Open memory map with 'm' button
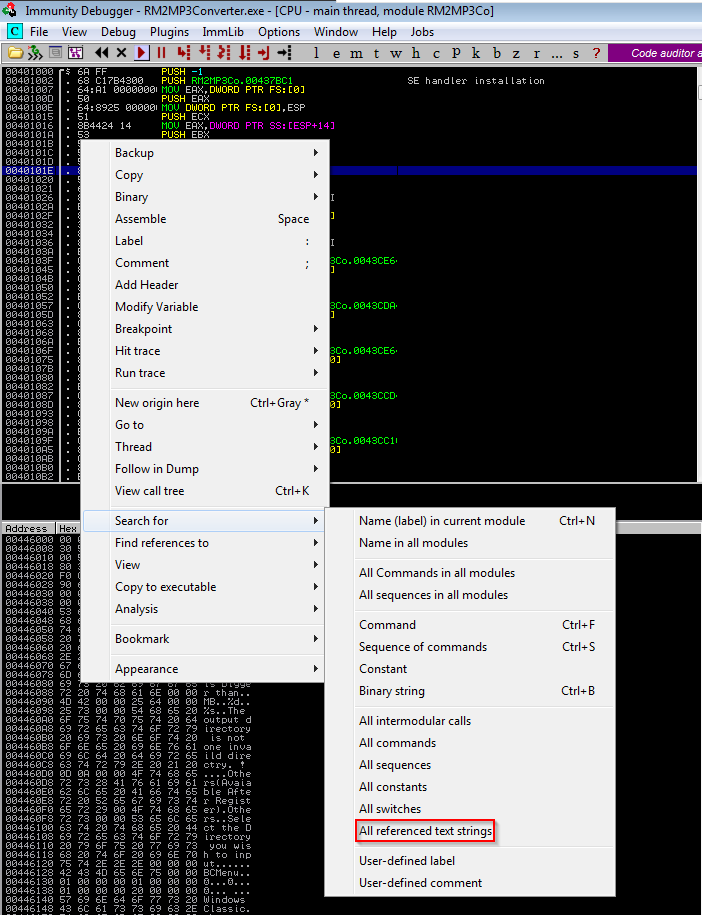The height and width of the screenshot is (915, 702). tap(357, 53)
